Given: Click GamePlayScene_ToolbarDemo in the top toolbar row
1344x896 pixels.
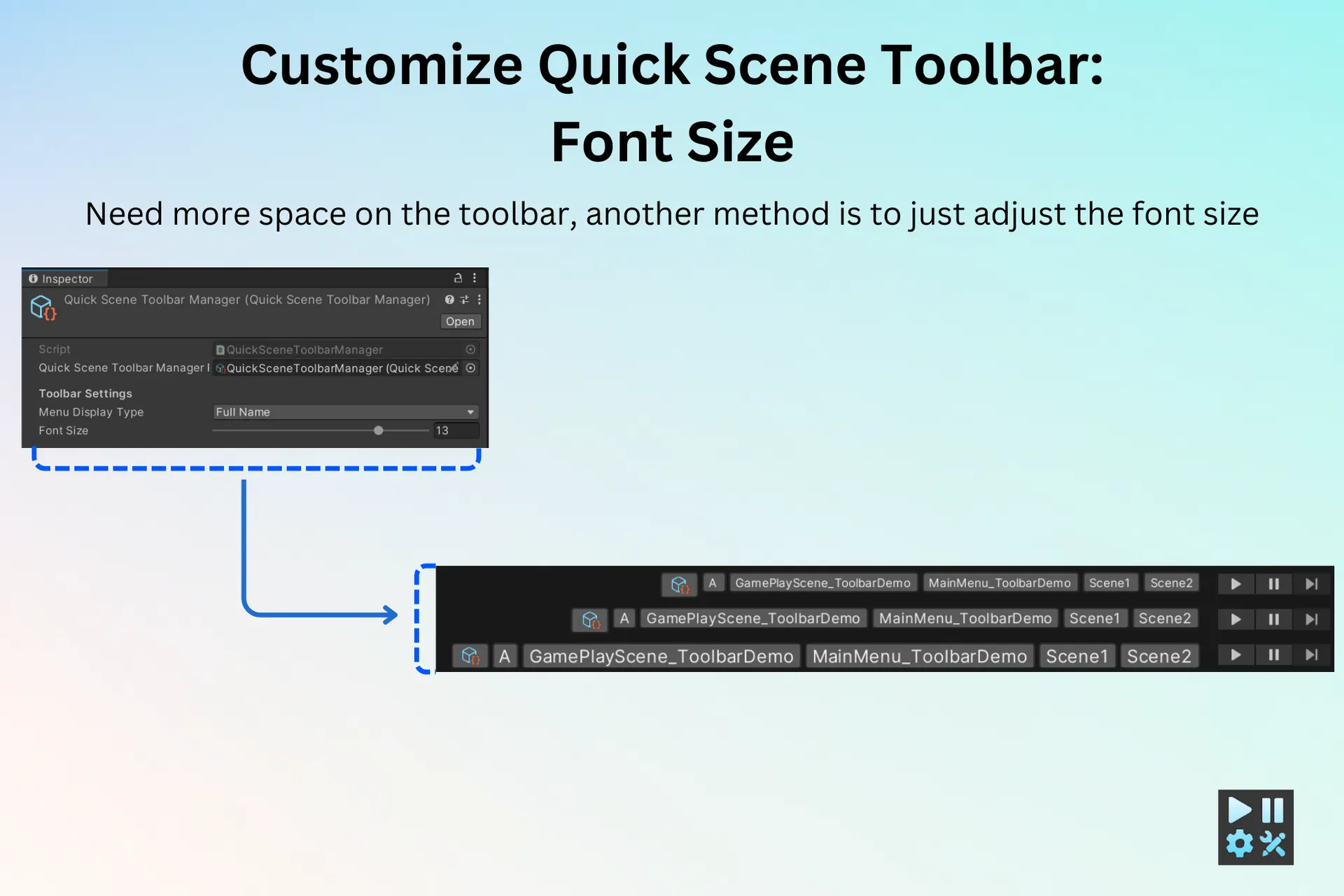Looking at the screenshot, I should [822, 583].
